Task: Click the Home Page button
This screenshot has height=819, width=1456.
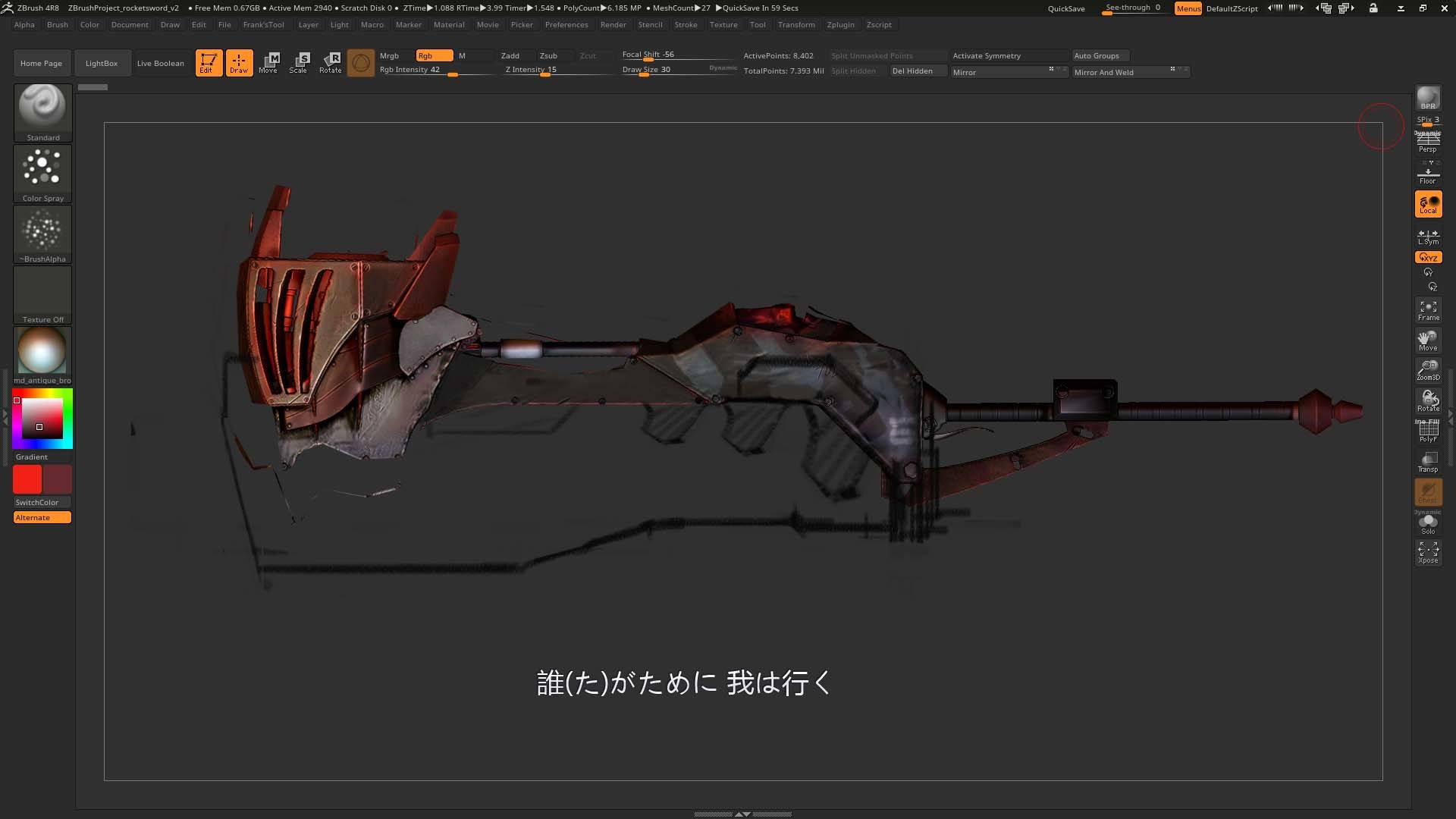Action: [42, 63]
